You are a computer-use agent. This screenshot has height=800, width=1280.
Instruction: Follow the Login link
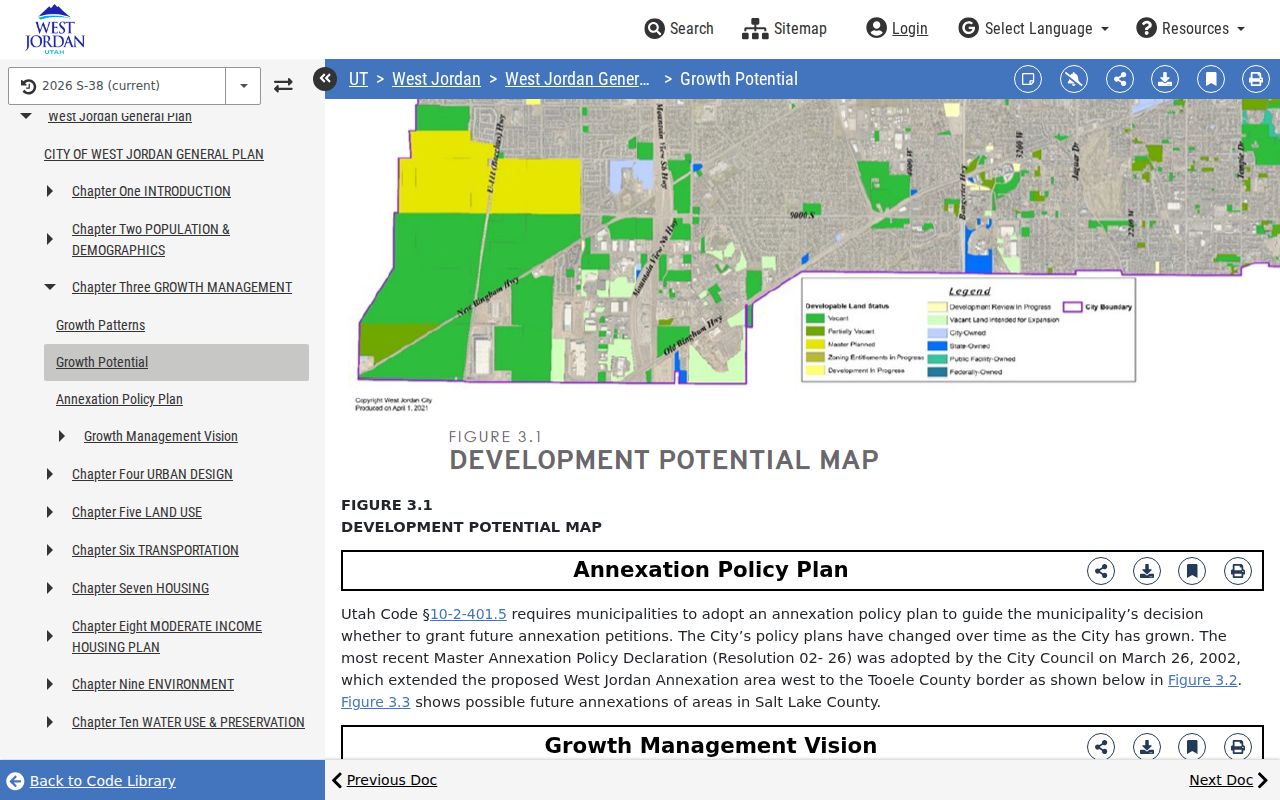(897, 29)
